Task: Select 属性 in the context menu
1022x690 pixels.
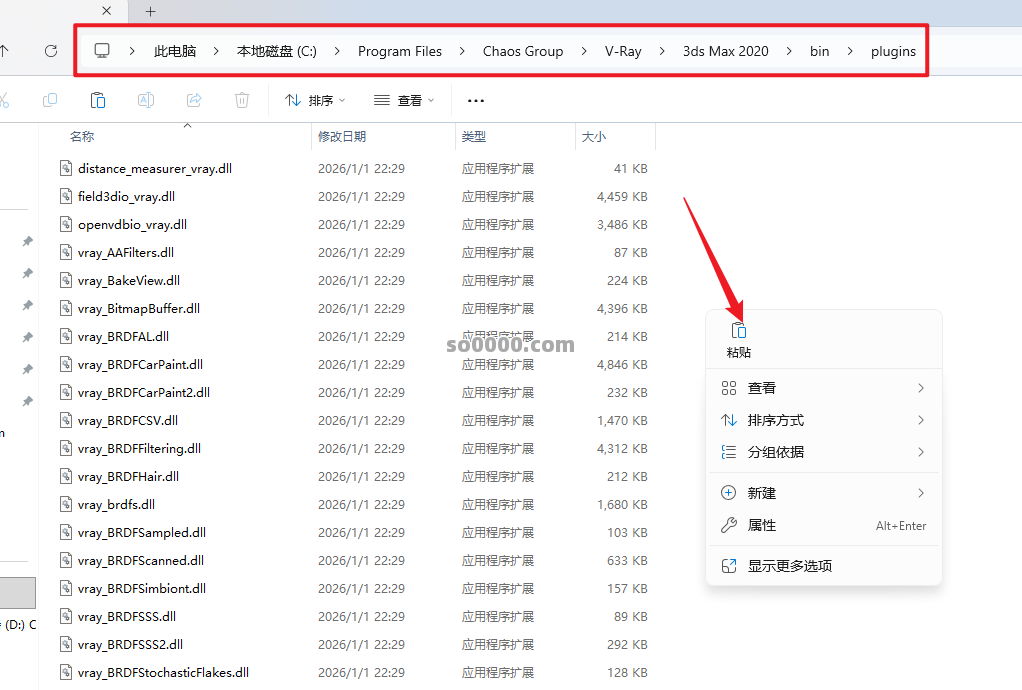Action: coord(762,525)
